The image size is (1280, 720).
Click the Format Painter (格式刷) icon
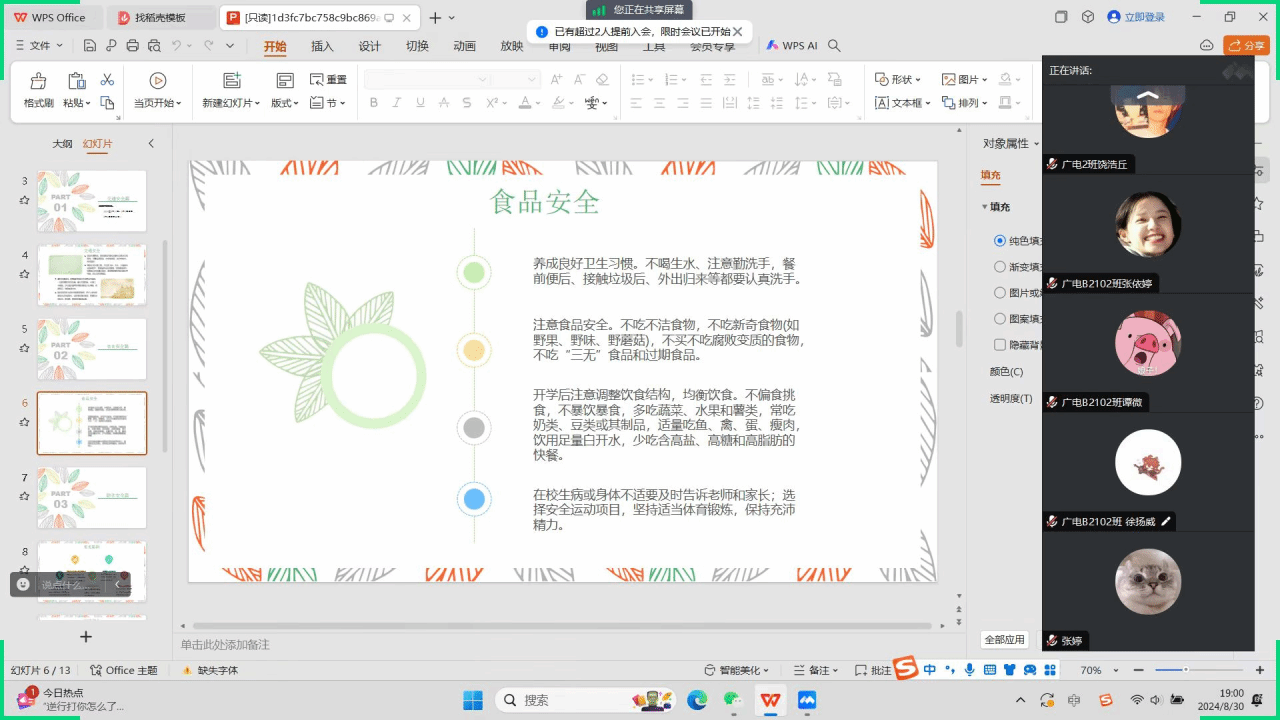click(x=38, y=81)
